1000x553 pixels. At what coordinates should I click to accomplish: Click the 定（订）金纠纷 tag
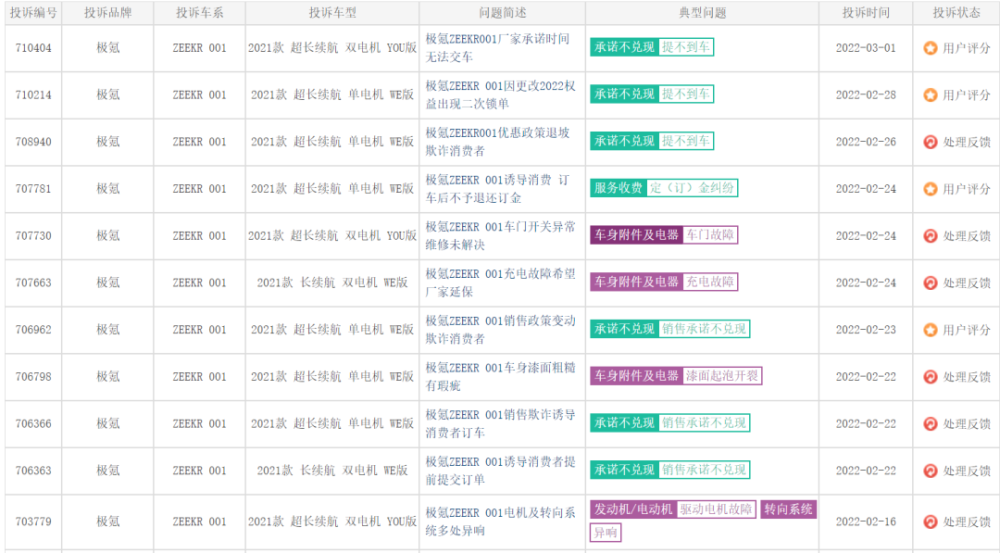(692, 188)
